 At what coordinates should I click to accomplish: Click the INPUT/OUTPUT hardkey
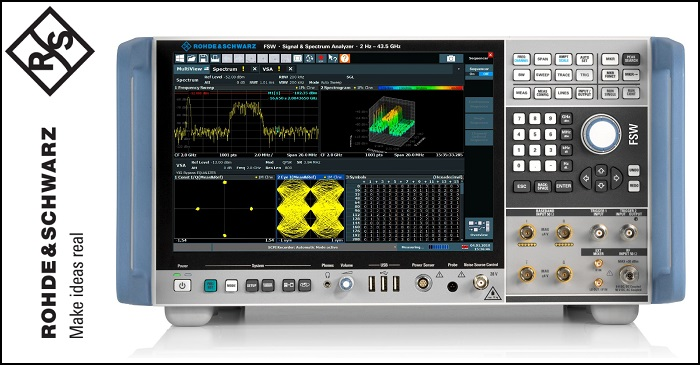(x=584, y=93)
